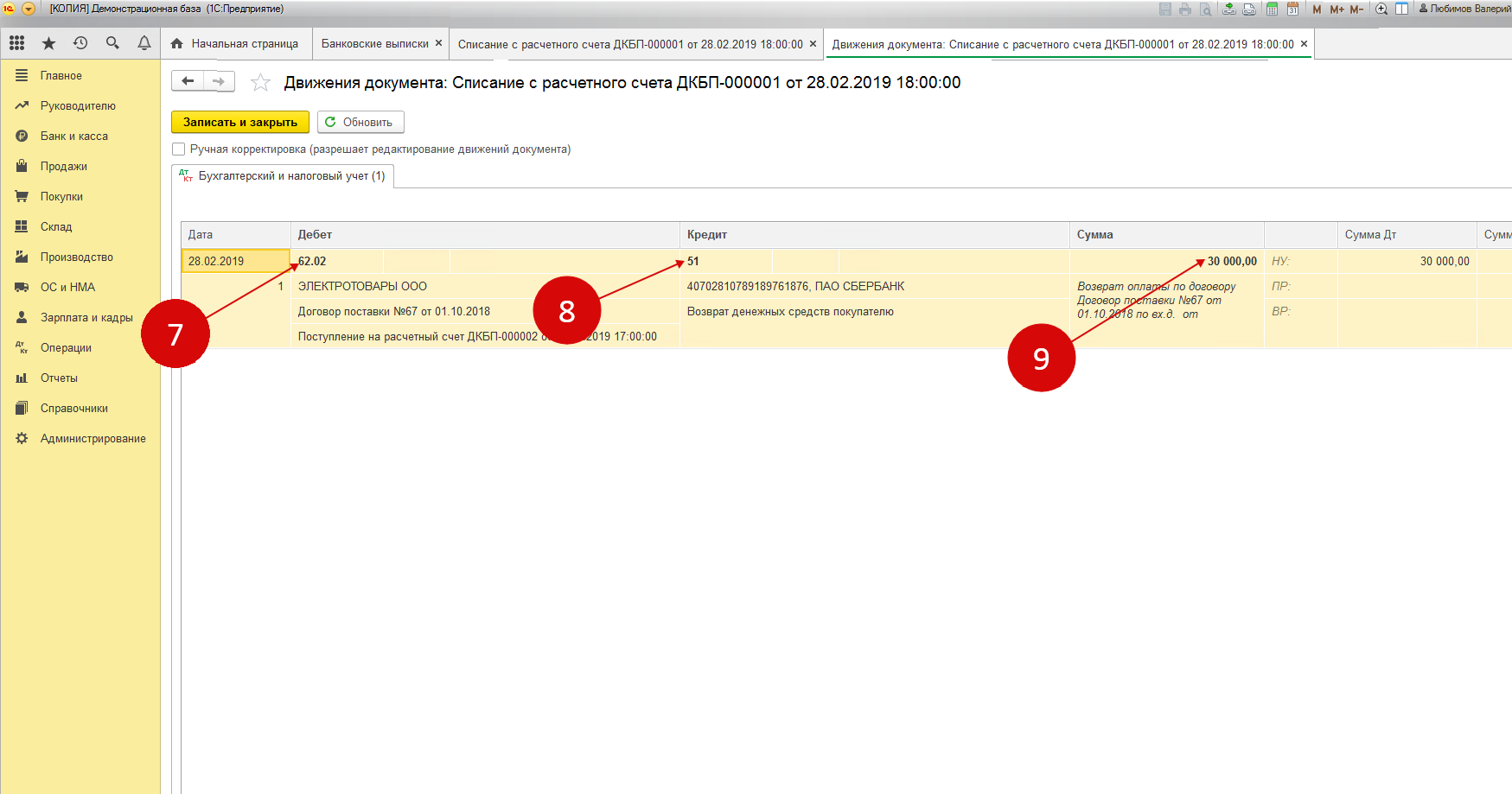Go back with the left arrow button
The height and width of the screenshot is (794, 1512).
(188, 82)
